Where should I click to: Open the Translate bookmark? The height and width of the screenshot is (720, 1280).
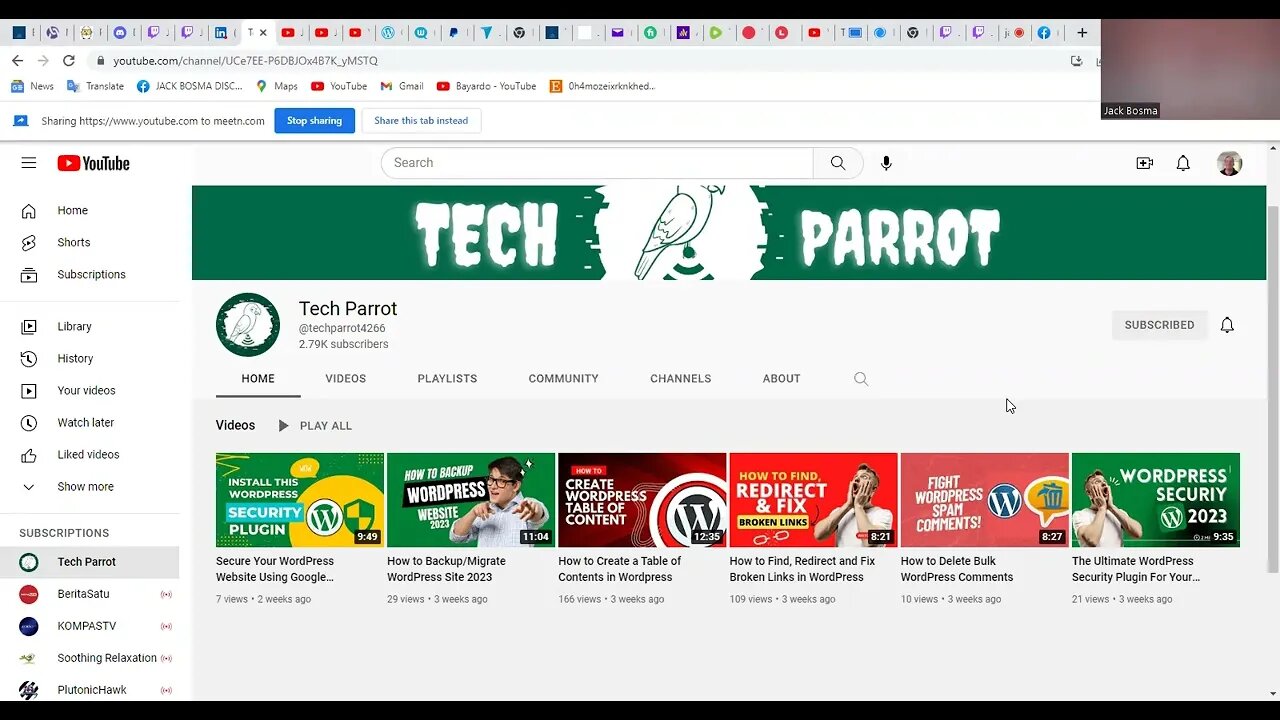coord(95,86)
